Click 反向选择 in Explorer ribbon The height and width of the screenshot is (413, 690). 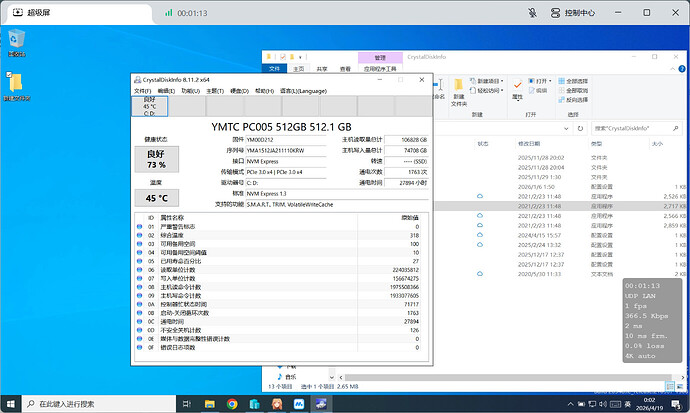click(573, 100)
